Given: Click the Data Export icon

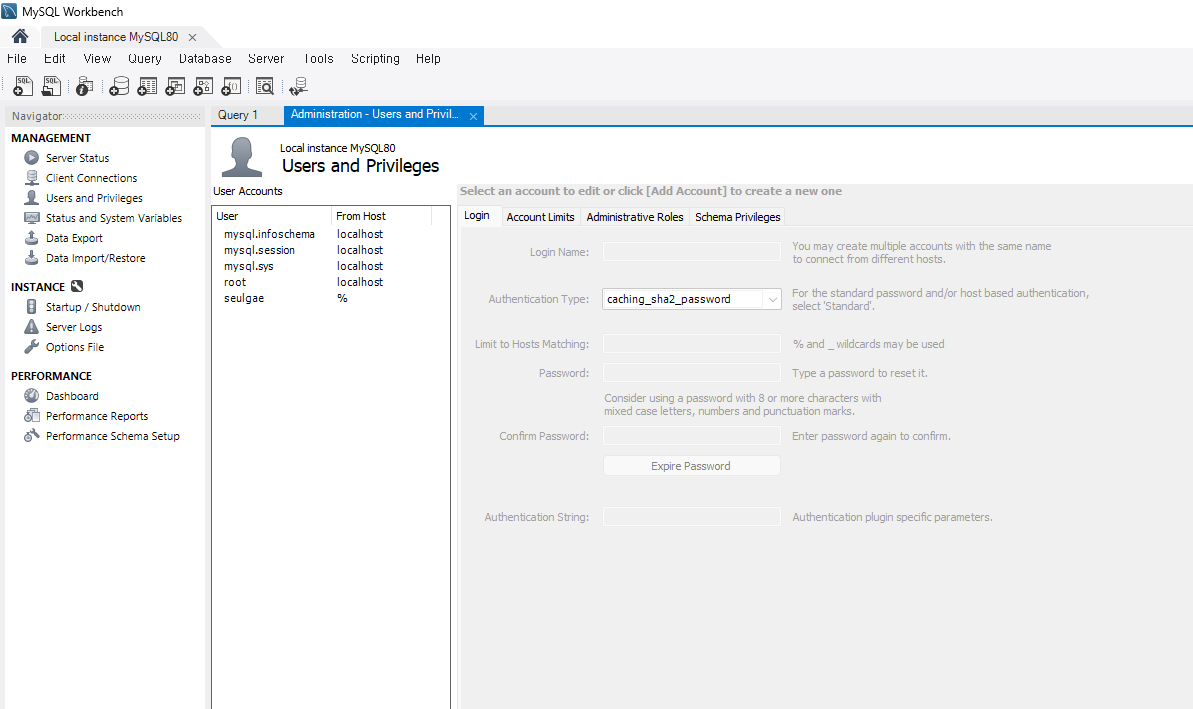Looking at the screenshot, I should click(31, 237).
